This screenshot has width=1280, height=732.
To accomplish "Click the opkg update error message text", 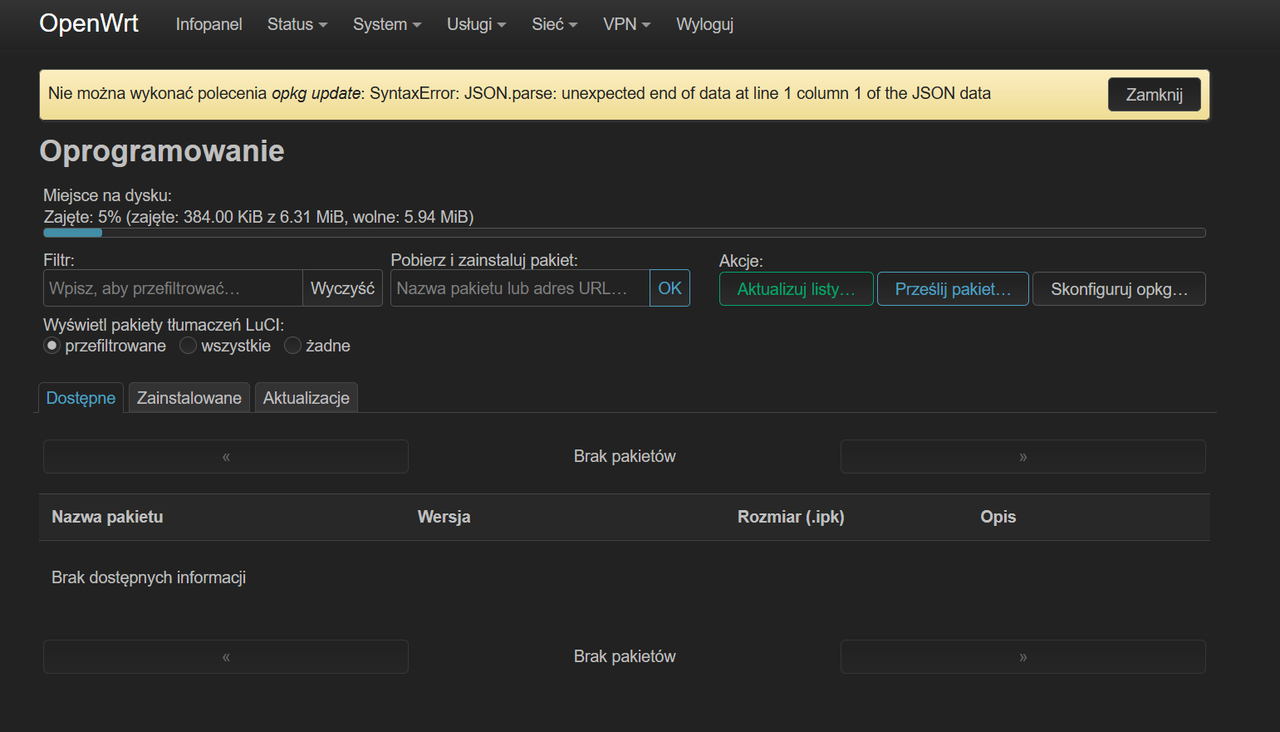I will click(519, 94).
